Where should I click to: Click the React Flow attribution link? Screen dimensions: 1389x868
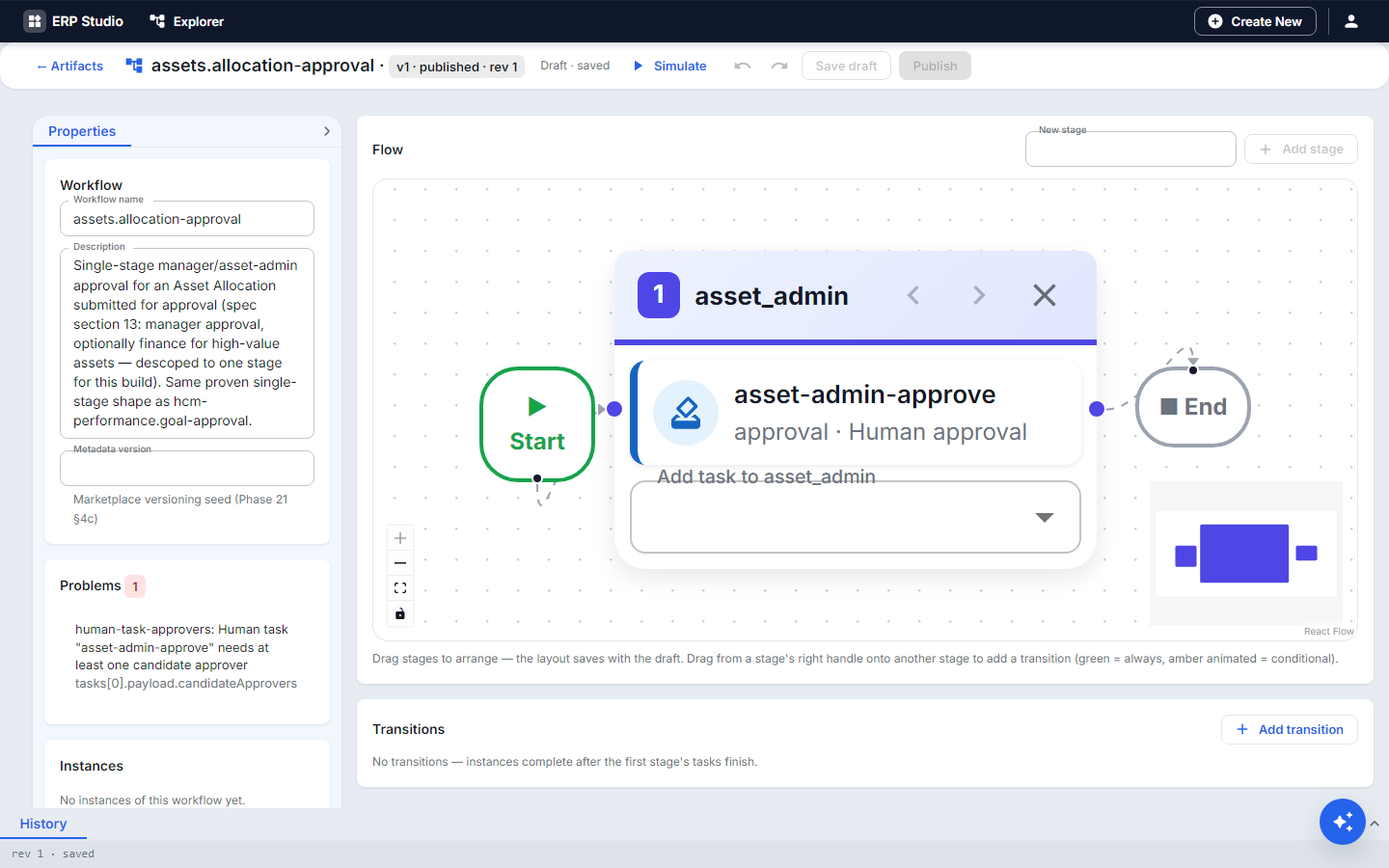point(1329,632)
